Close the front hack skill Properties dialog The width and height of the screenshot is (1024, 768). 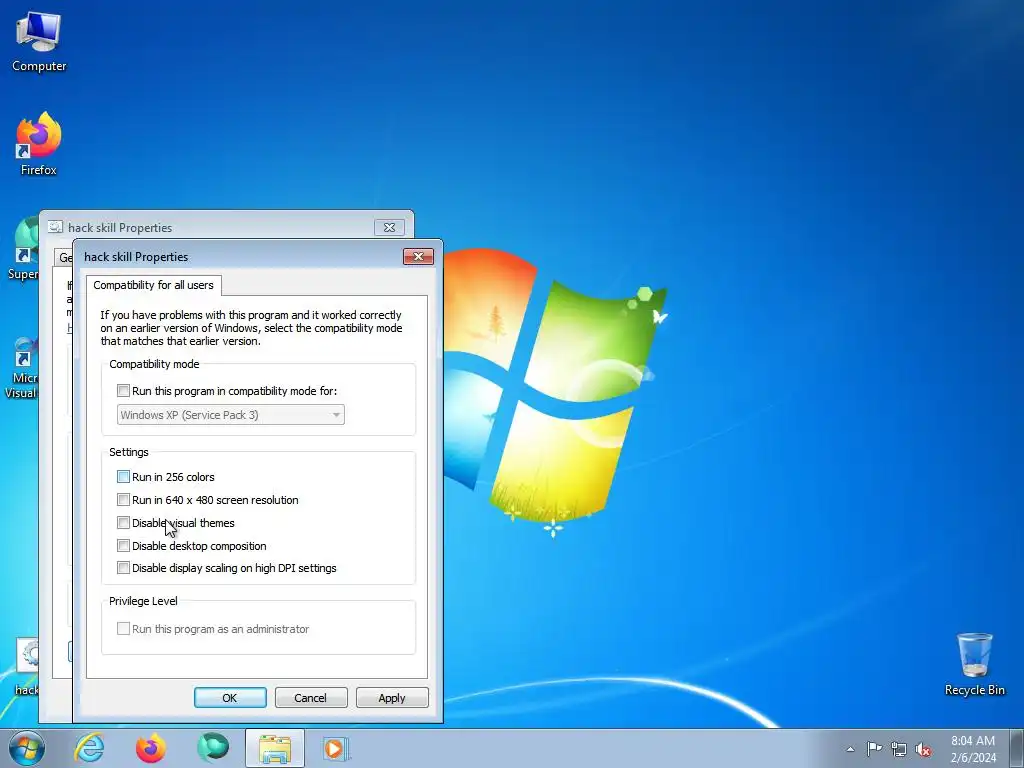[x=419, y=257]
